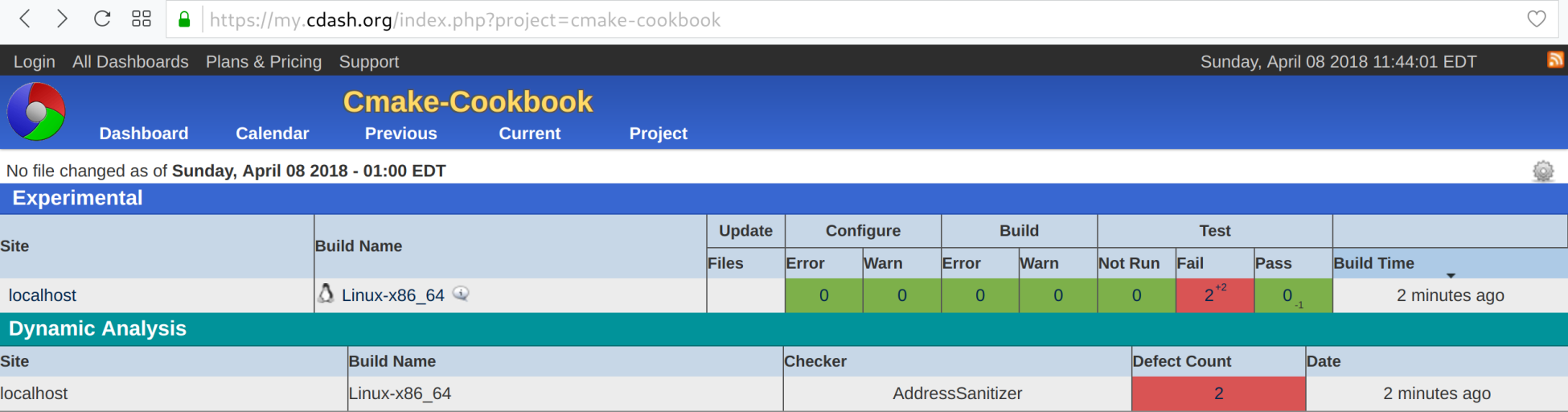This screenshot has height=412, width=1568.
Task: Open the RSS feed icon
Action: [x=1555, y=60]
